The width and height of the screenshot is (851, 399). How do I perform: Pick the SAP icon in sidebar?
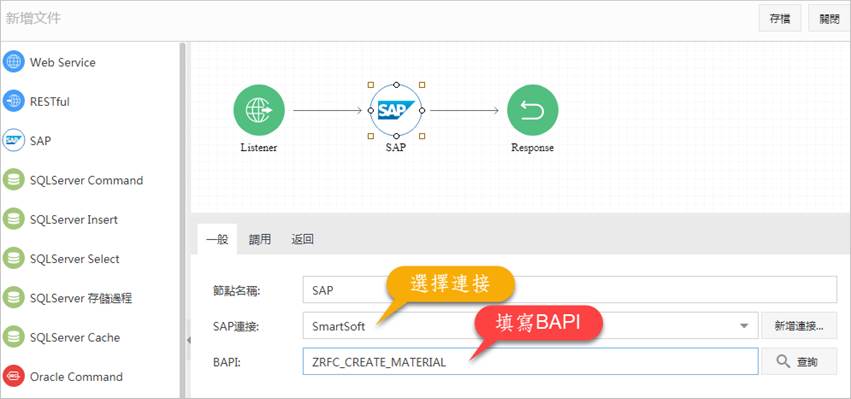tap(14, 141)
